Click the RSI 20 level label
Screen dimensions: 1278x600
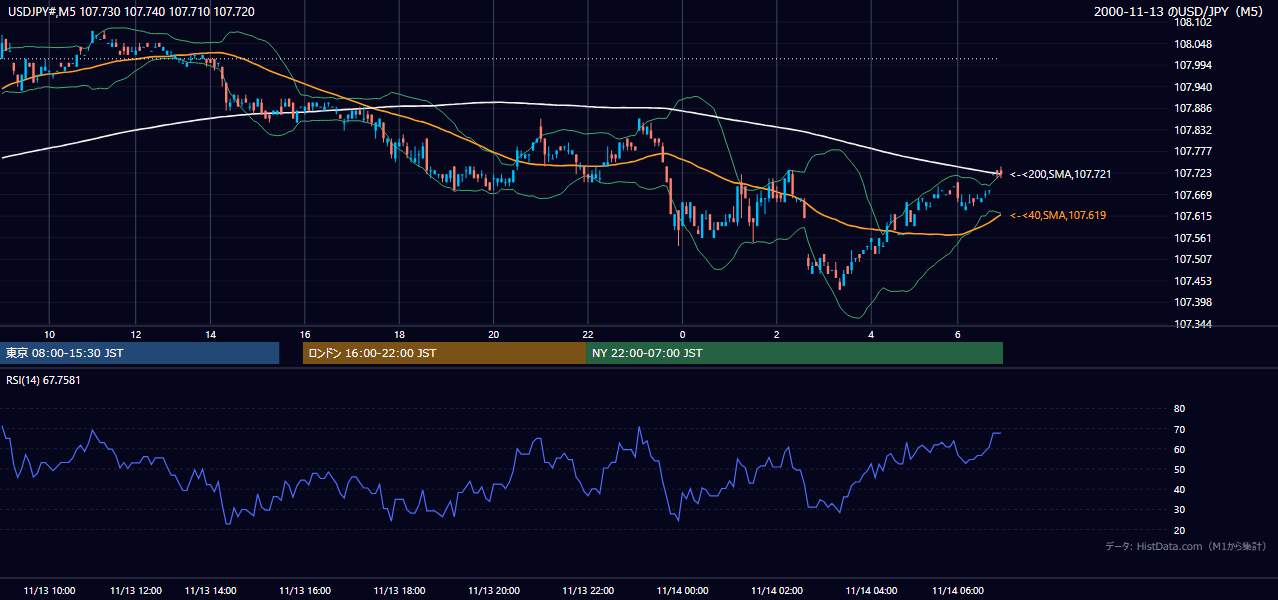click(1179, 530)
